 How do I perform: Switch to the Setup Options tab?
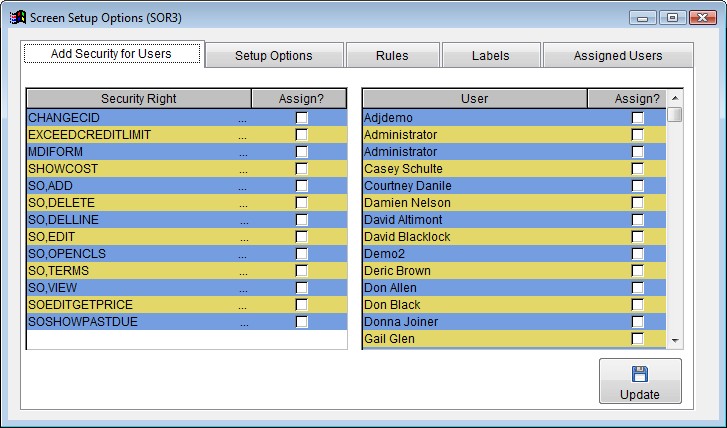pos(274,56)
